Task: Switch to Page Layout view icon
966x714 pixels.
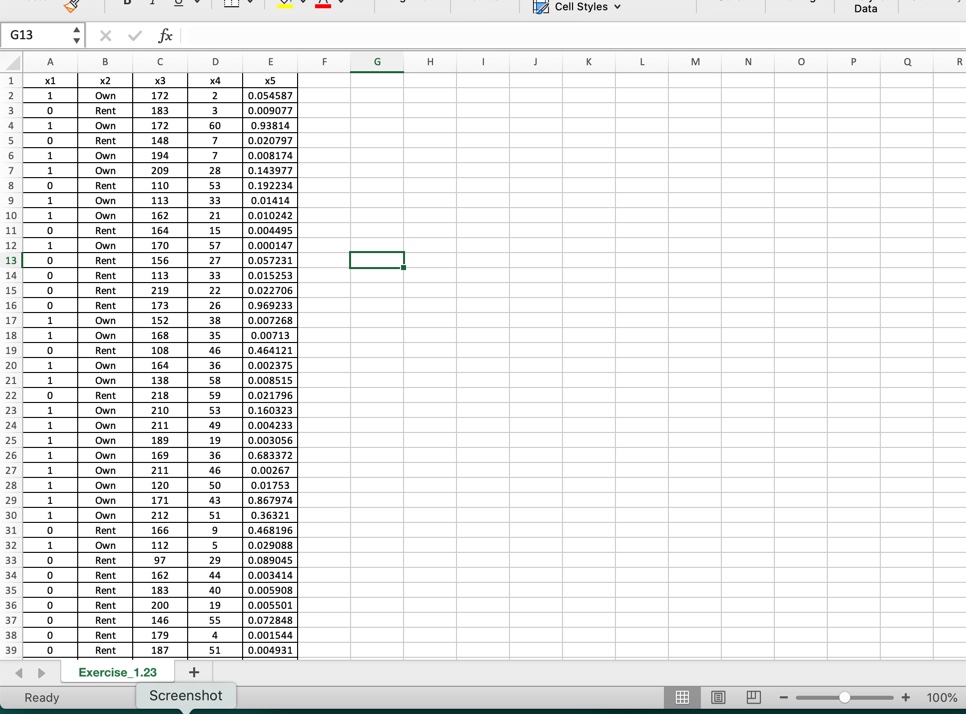Action: click(x=718, y=697)
